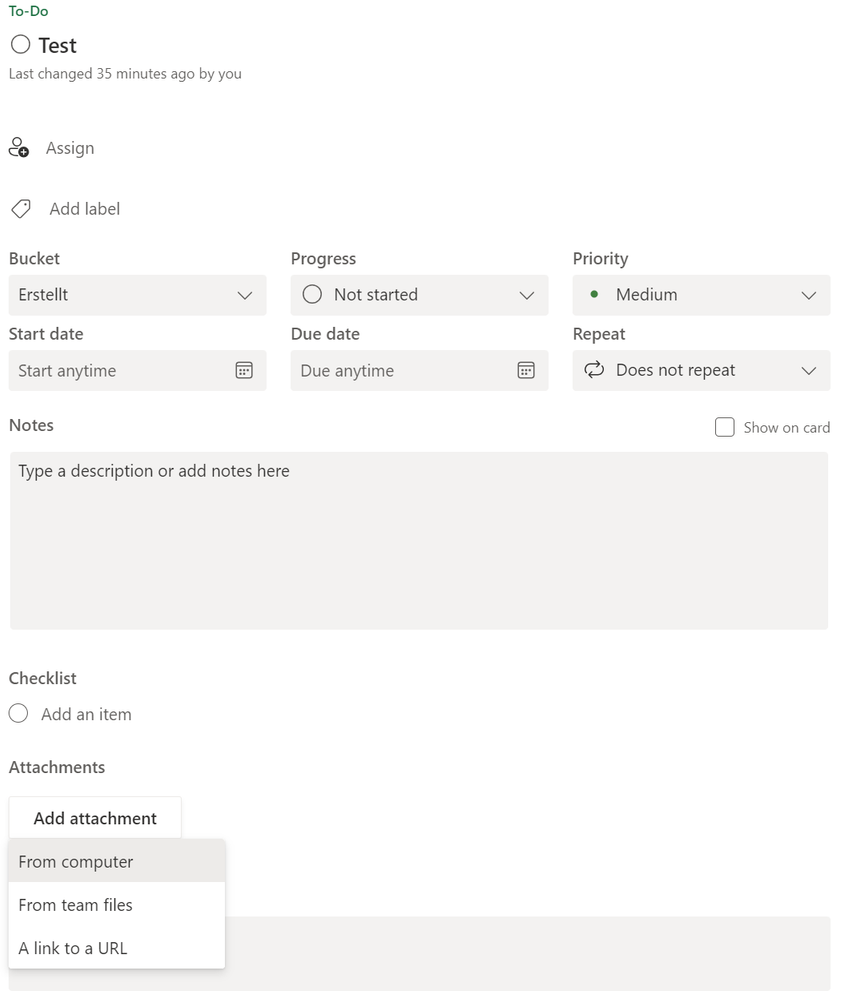This screenshot has width=852, height=999.
Task: Tick the Show on card checkbox
Action: pos(725,427)
